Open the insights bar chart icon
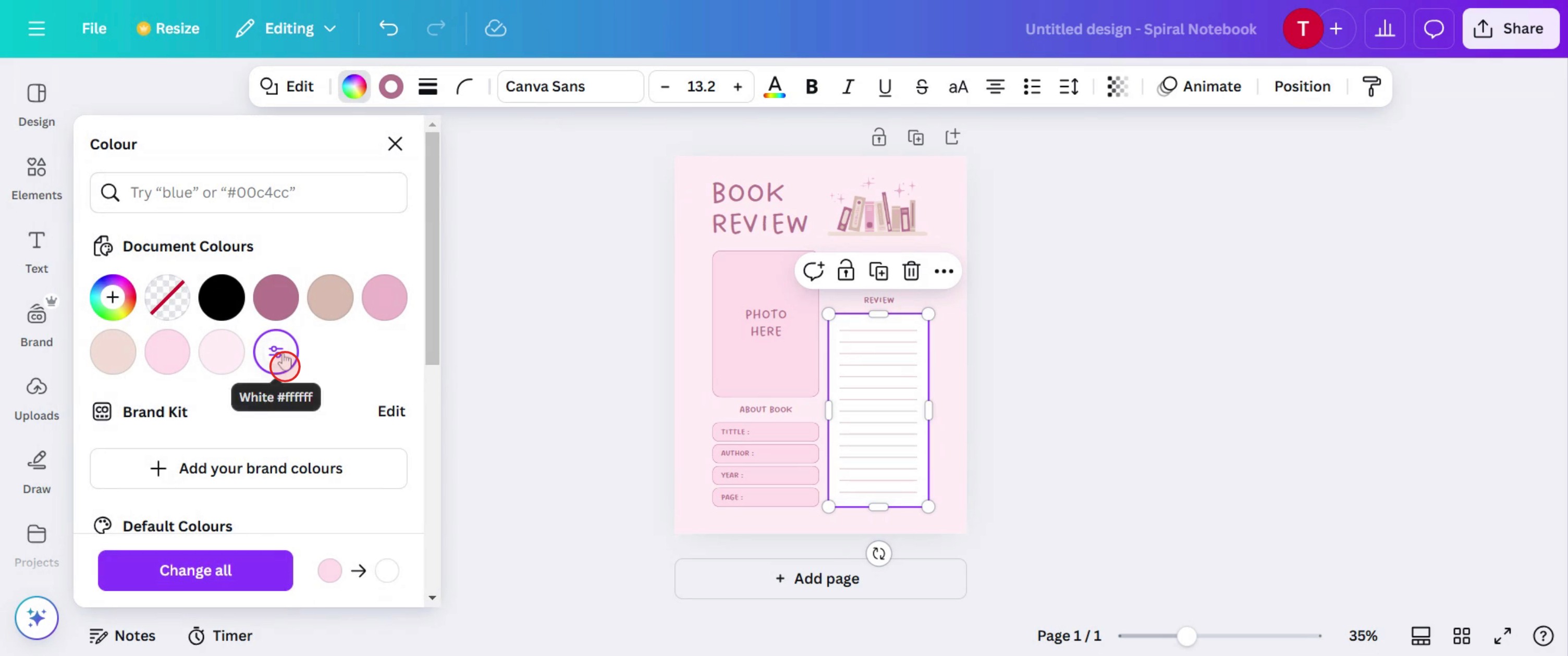 1384,29
